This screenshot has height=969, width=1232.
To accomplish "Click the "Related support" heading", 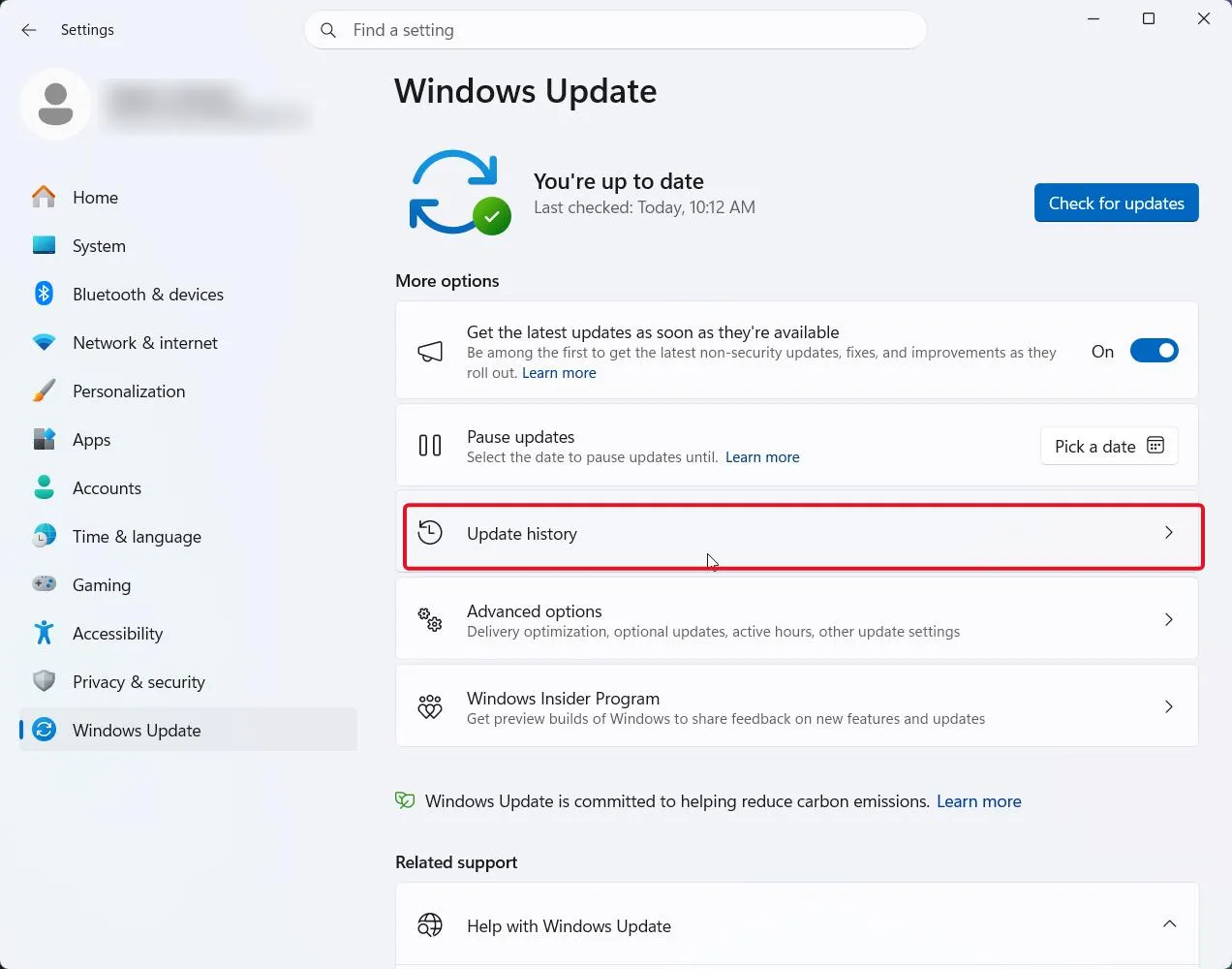I will tap(456, 862).
